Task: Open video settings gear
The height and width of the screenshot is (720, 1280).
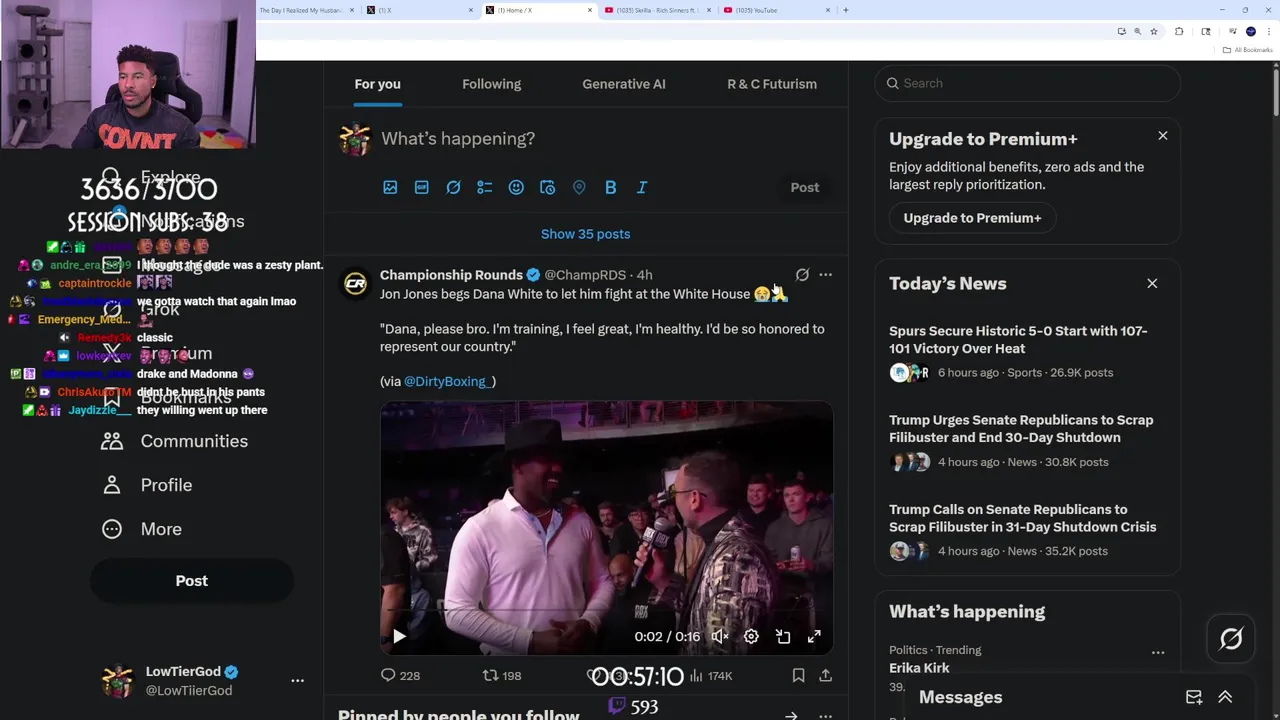Action: pos(751,636)
